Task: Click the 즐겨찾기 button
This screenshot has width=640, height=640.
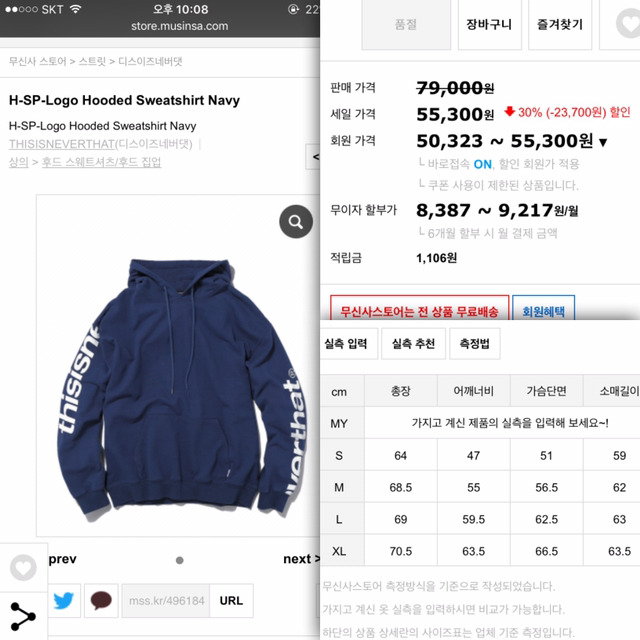Action: coord(560,24)
